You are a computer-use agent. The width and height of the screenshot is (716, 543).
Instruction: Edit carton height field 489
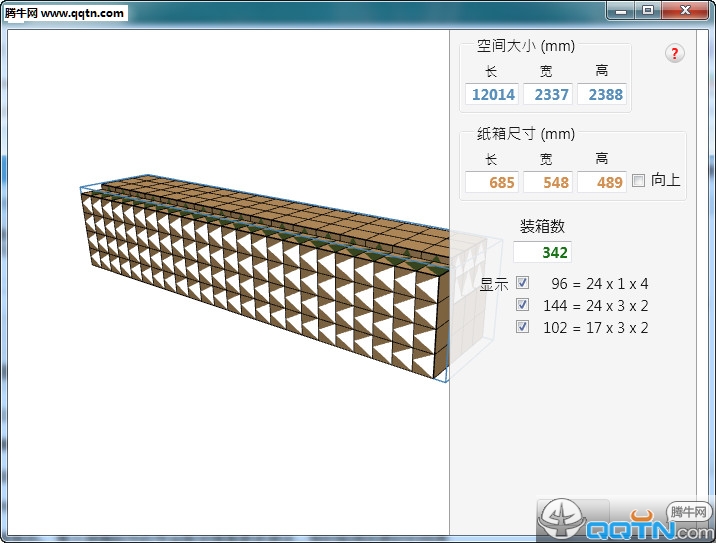tap(602, 182)
